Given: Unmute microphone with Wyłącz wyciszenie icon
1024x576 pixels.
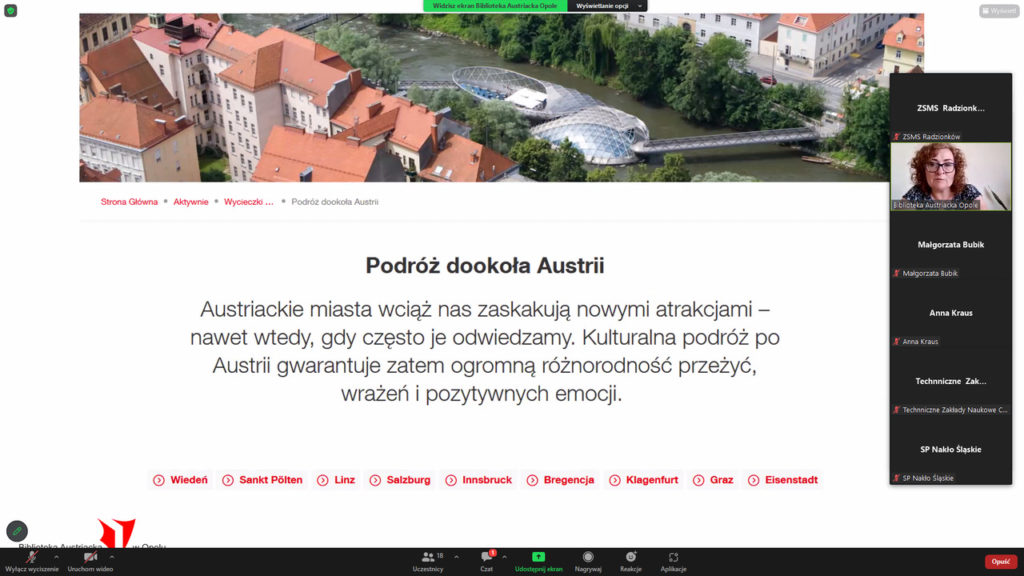Looking at the screenshot, I should tap(31, 558).
